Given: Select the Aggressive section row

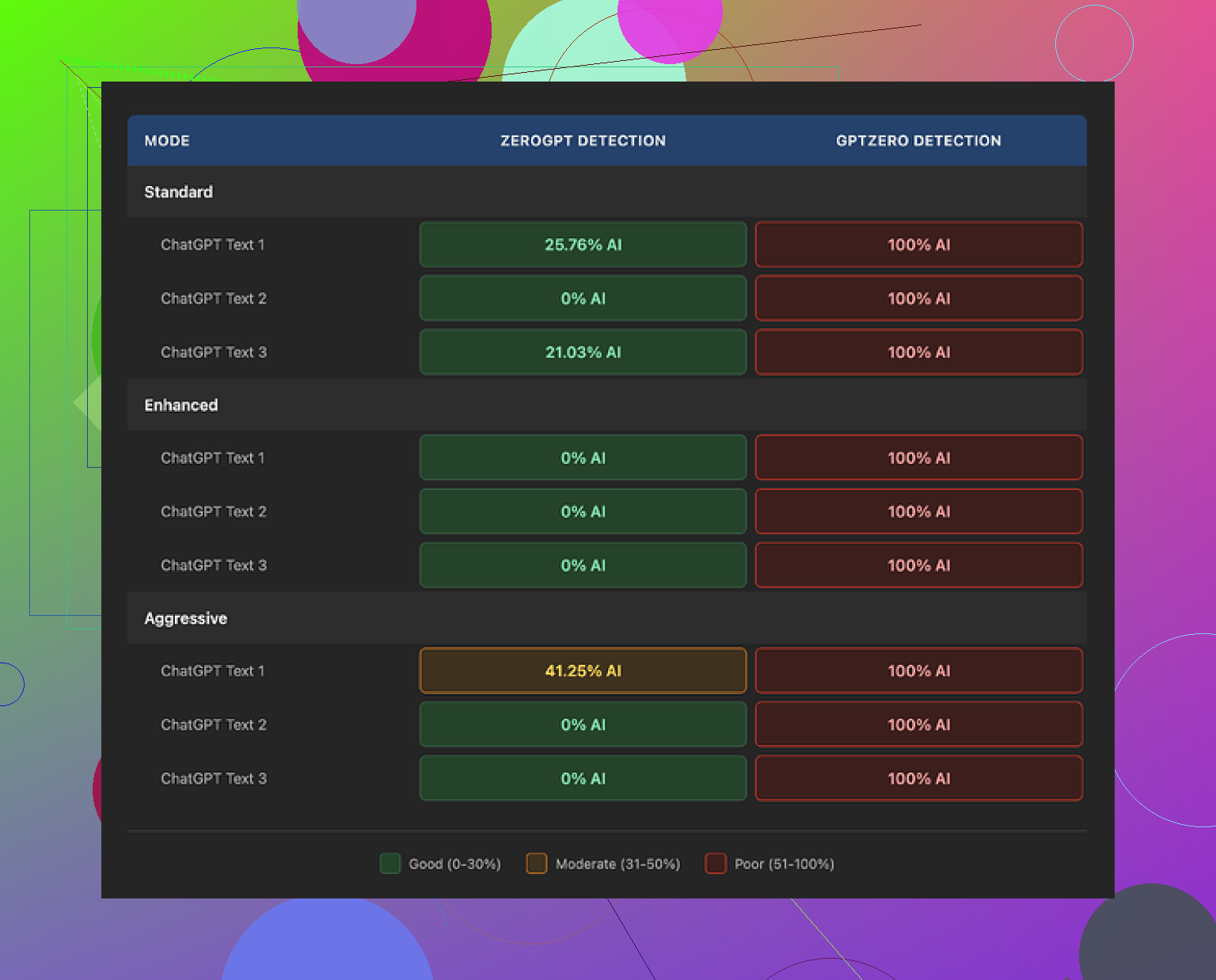Looking at the screenshot, I should pyautogui.click(x=185, y=618).
